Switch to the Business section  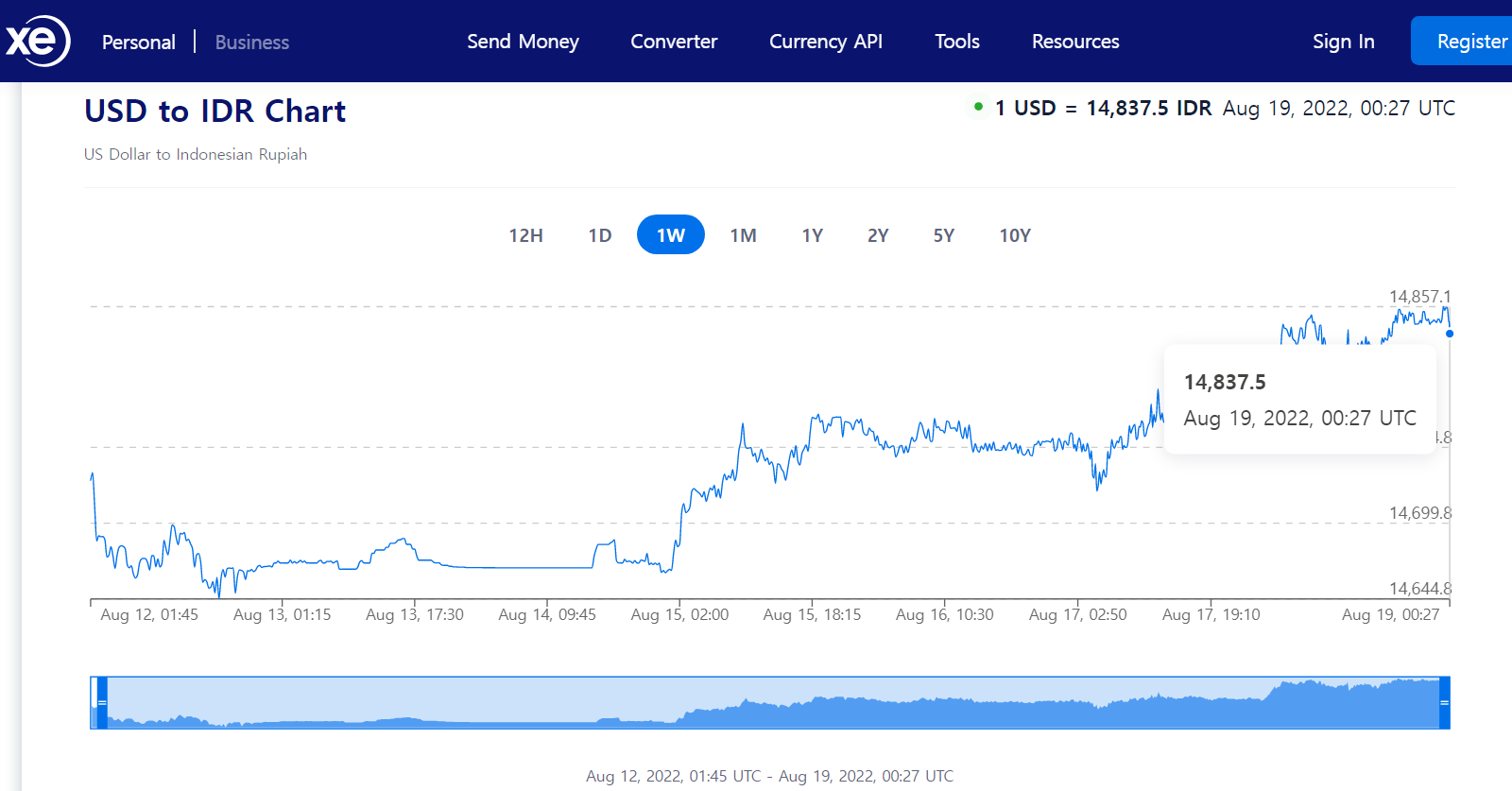(x=252, y=42)
